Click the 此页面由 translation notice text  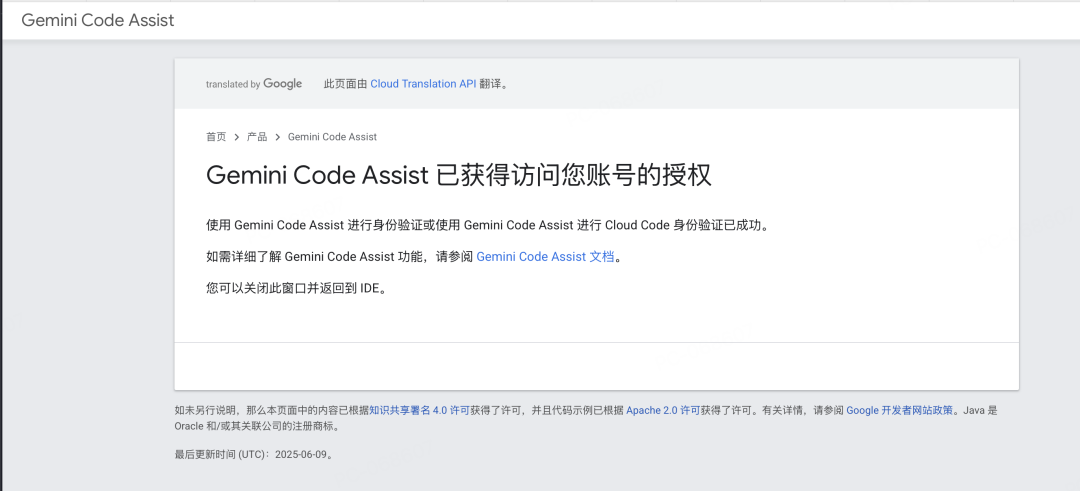(417, 84)
